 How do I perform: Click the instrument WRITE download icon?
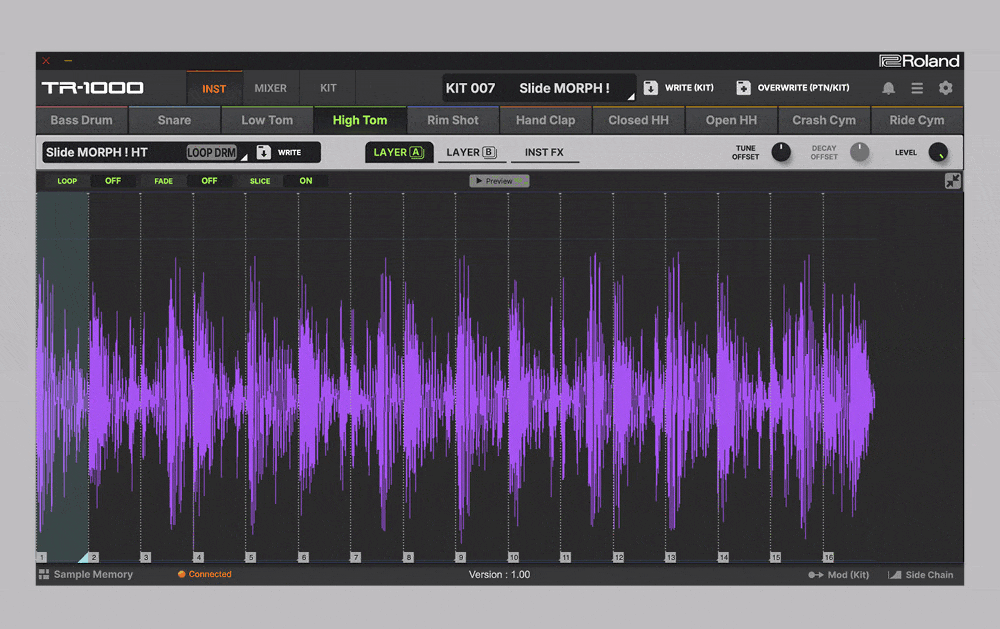264,153
